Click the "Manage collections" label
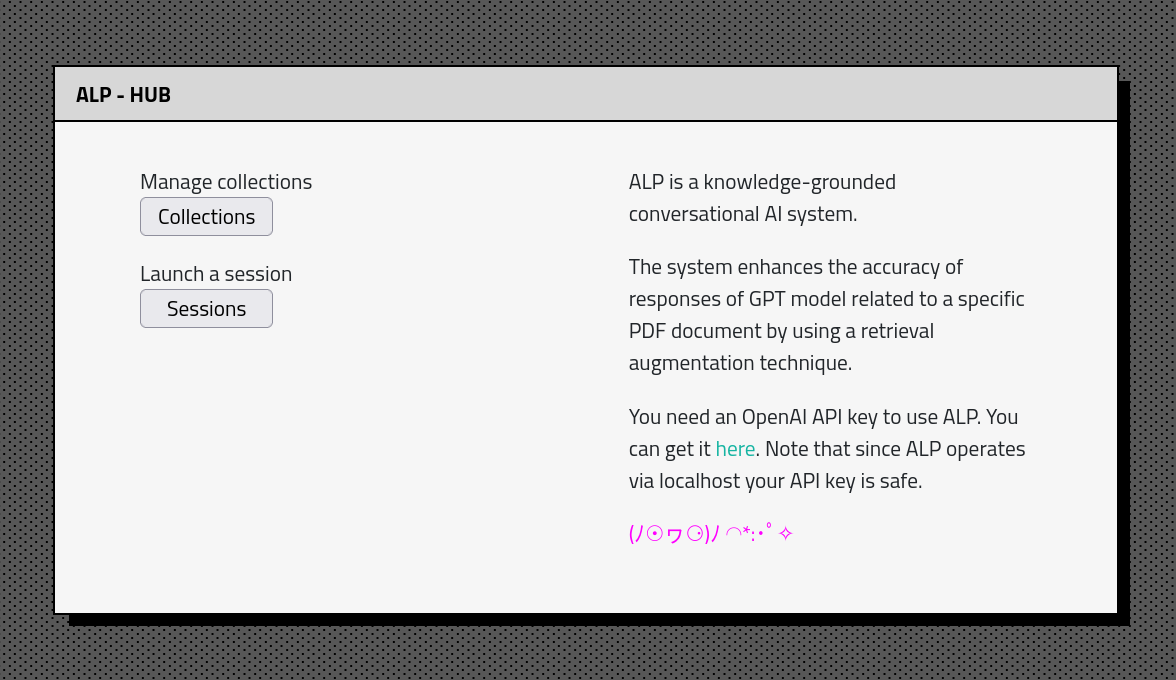1176x680 pixels. coord(226,182)
